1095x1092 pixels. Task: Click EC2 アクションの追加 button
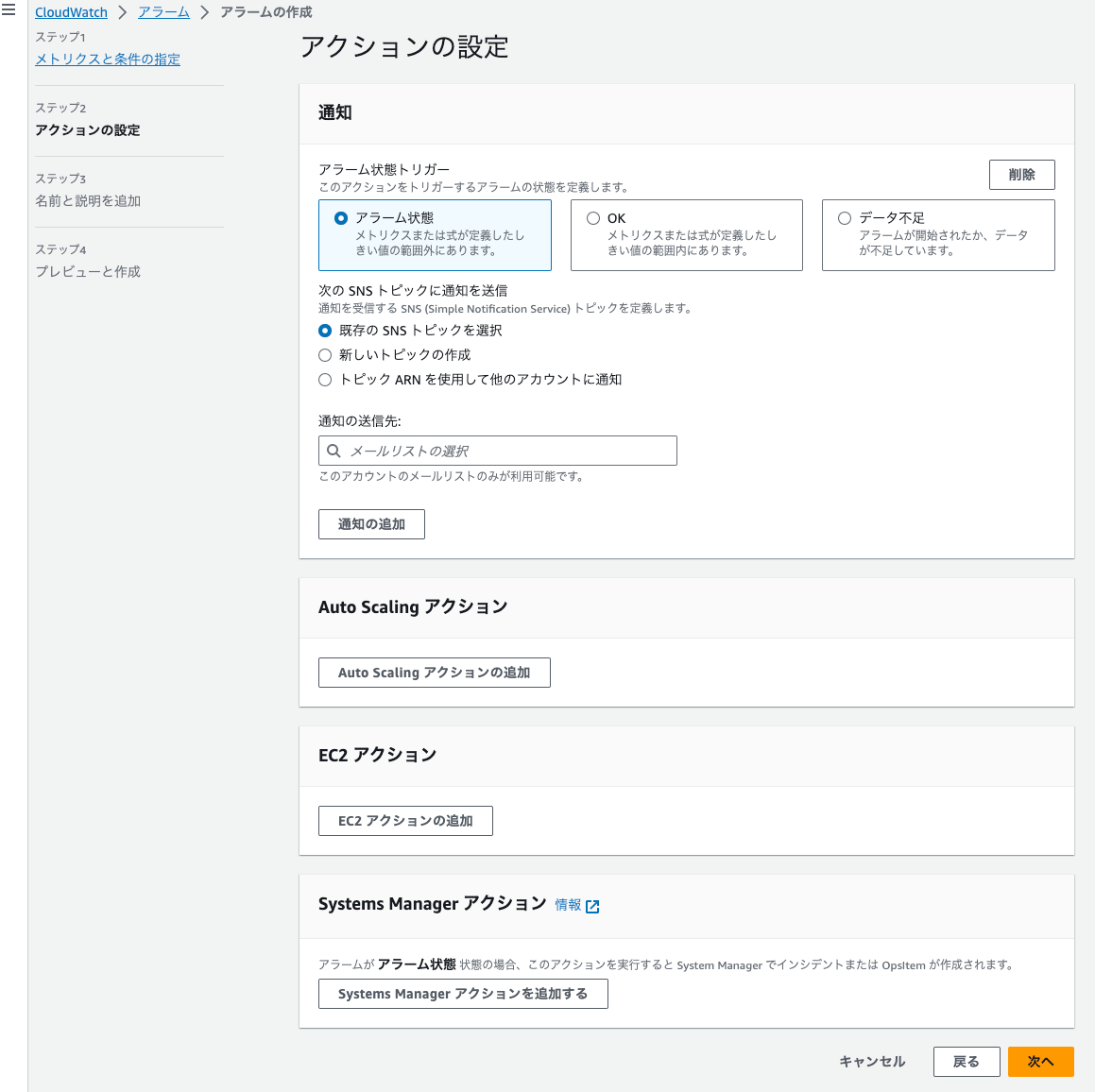pyautogui.click(x=405, y=821)
